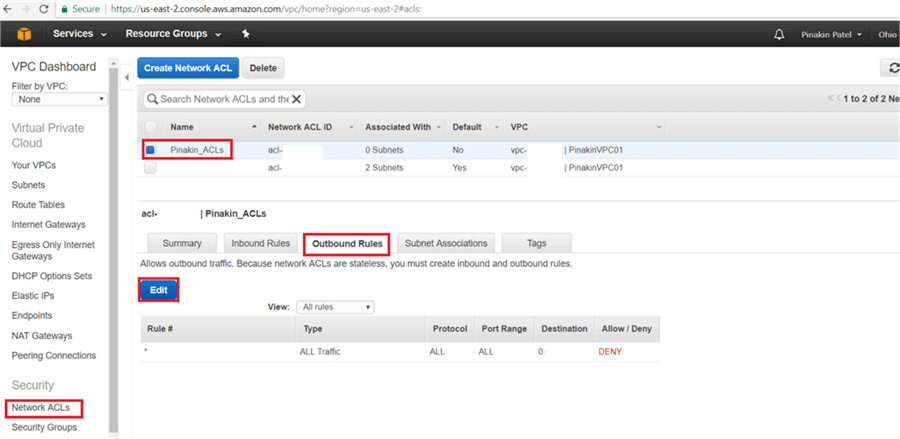
Task: Click the Allow / Deny column header
Action: pyautogui.click(x=627, y=329)
